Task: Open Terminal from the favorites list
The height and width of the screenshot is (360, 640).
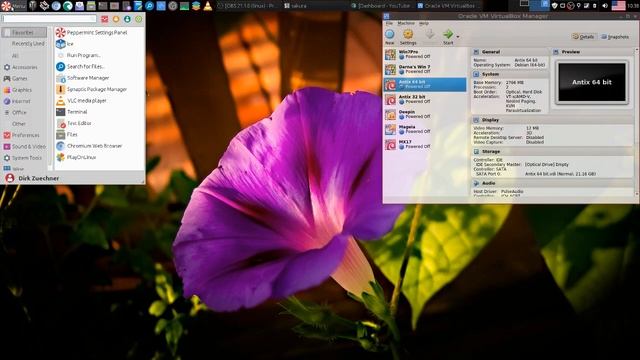Action: (x=99, y=111)
